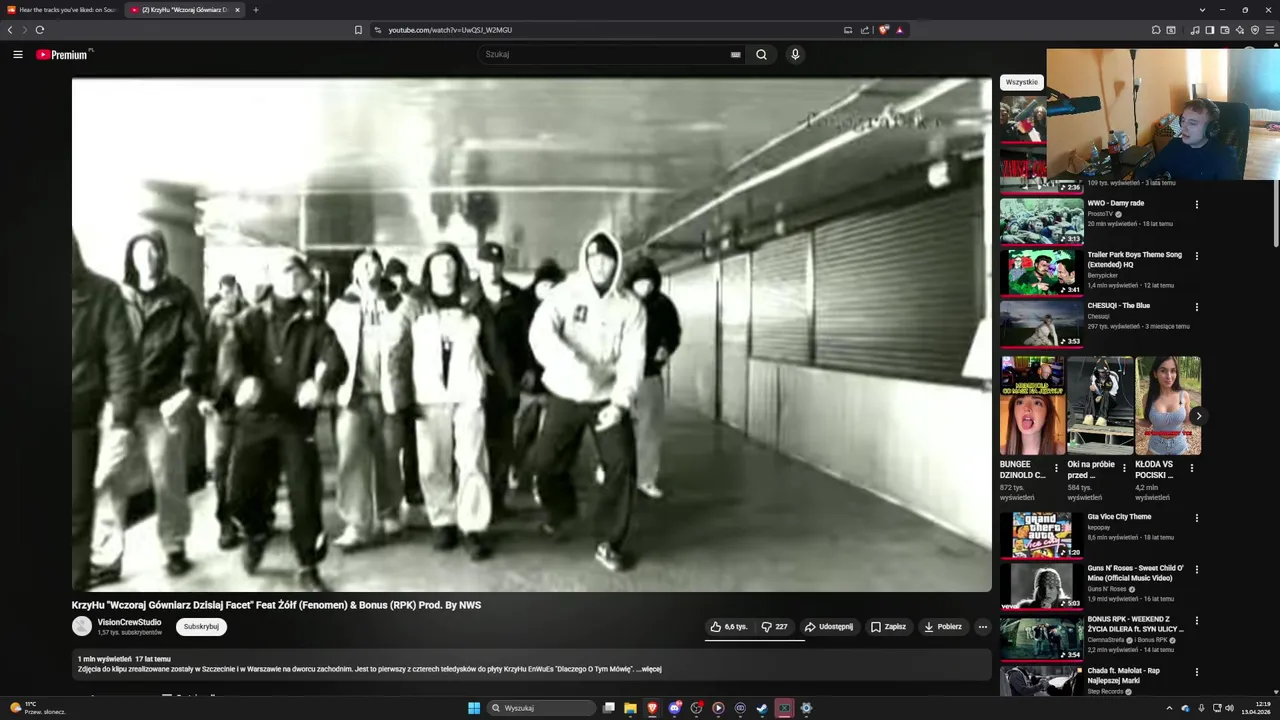Screen dimensions: 1280x720
Task: Open the CHESUQI - The Blue thumbnail
Action: coord(1041,323)
